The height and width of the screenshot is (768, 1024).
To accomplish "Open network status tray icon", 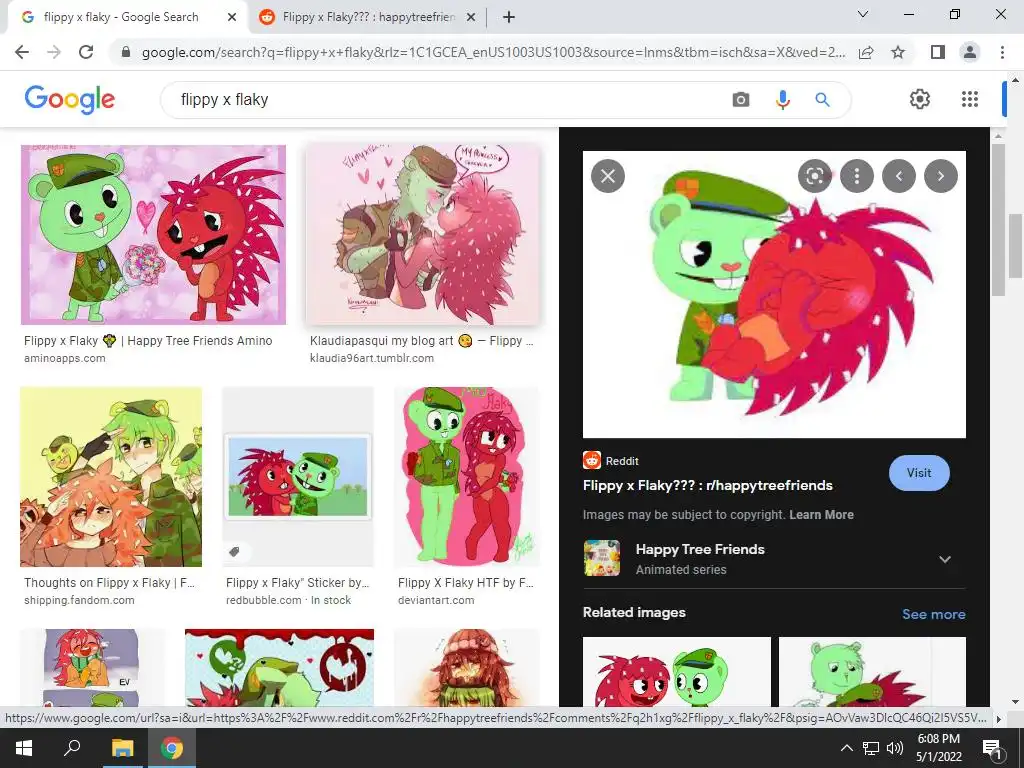I will click(871, 748).
